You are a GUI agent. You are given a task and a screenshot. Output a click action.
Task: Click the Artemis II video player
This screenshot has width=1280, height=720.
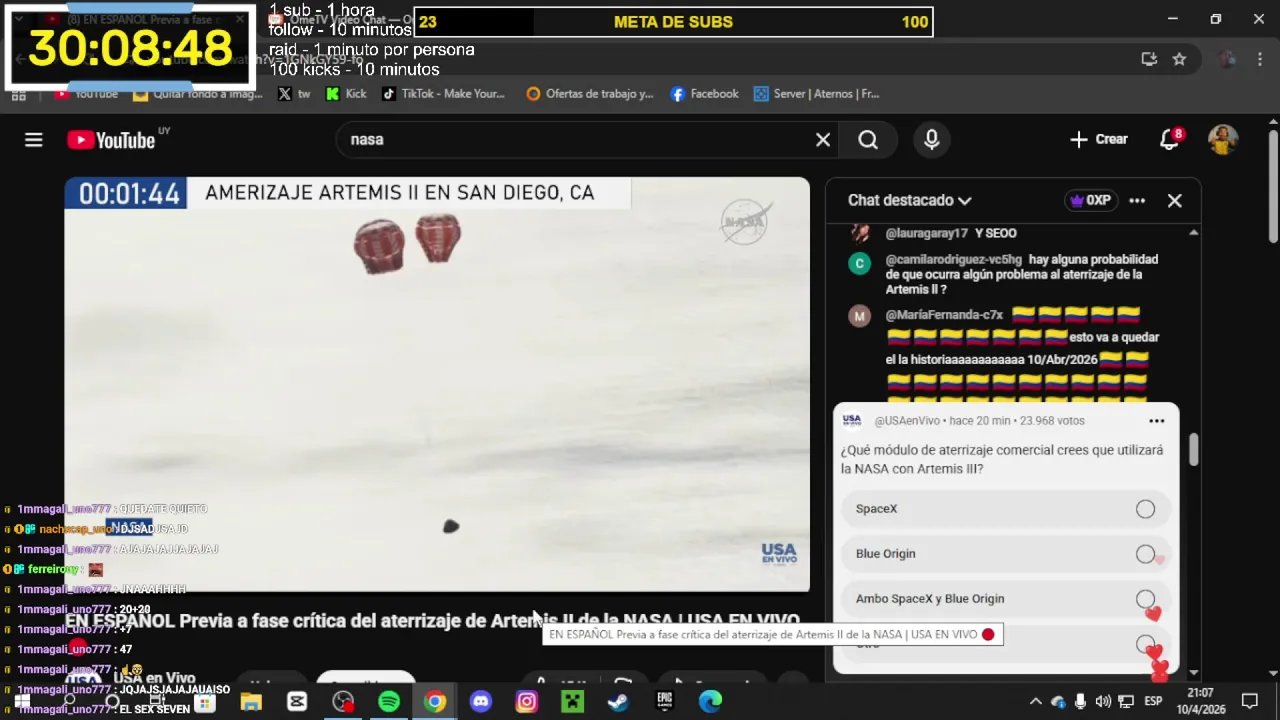pyautogui.click(x=437, y=385)
